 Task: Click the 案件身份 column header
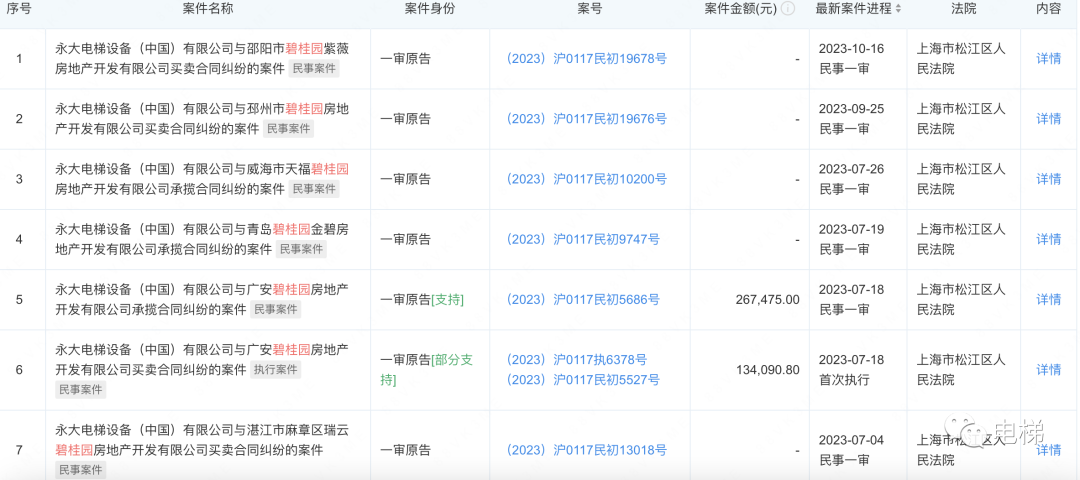tap(430, 10)
